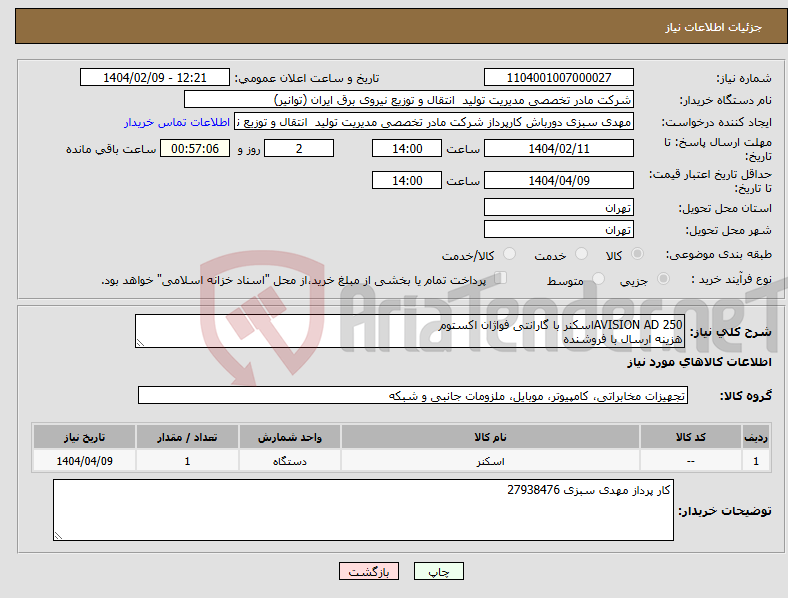Click the شرح کلی نیاز text area
The image size is (788, 598).
click(x=410, y=331)
